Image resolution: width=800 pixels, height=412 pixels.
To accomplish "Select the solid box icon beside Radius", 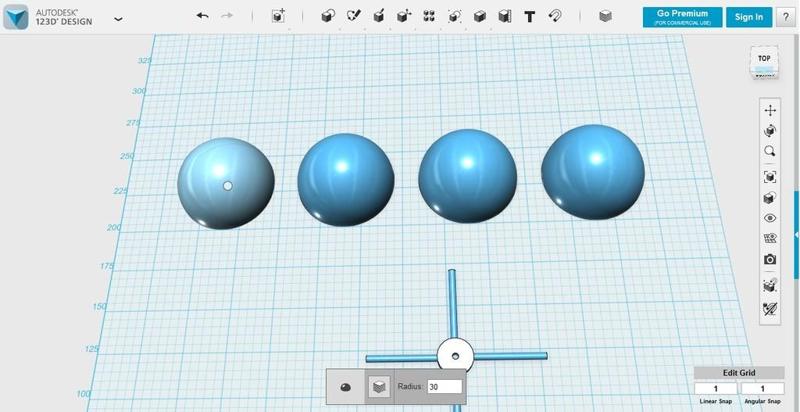I will (378, 387).
